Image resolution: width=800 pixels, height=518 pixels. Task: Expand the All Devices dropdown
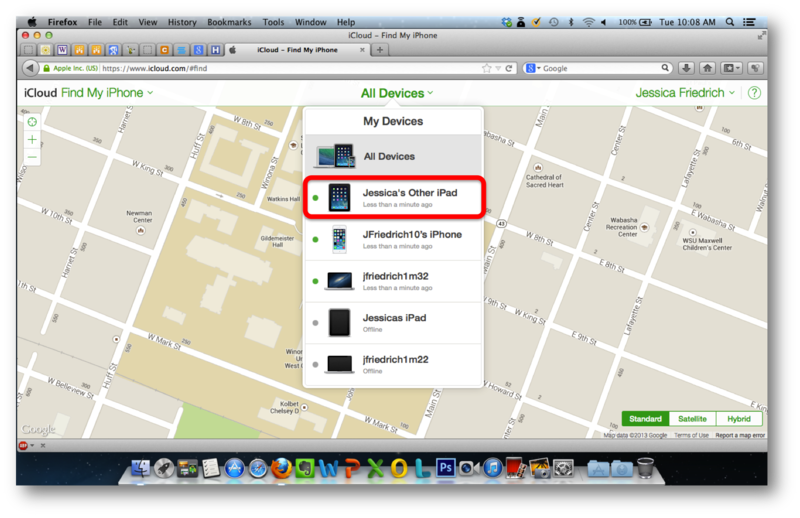click(397, 93)
